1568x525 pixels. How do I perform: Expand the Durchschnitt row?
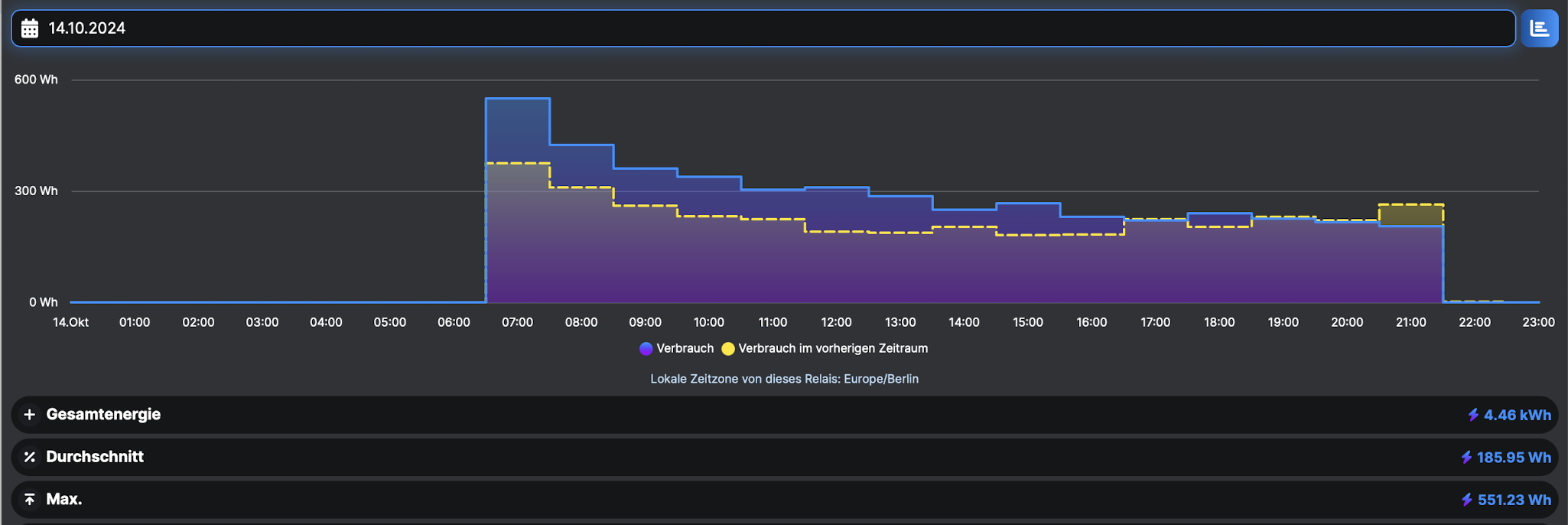coord(95,457)
